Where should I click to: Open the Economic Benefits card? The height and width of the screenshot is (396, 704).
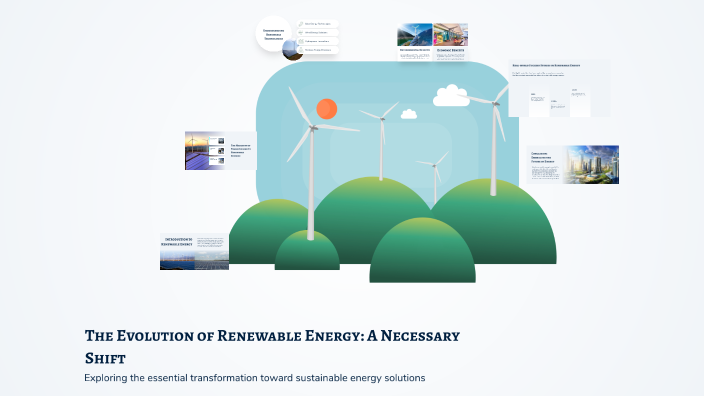click(450, 42)
